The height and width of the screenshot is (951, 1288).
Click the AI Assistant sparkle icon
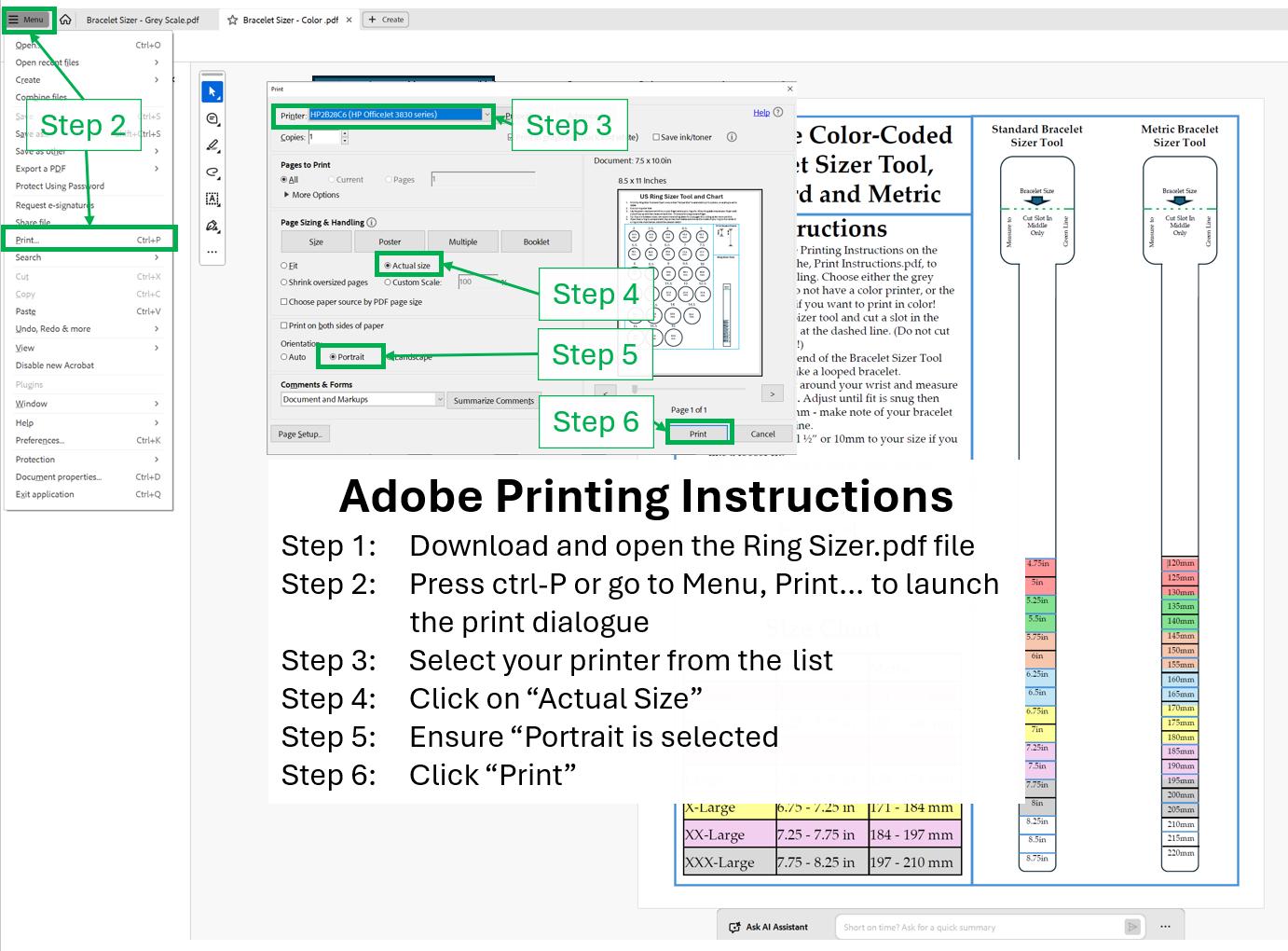pos(735,927)
